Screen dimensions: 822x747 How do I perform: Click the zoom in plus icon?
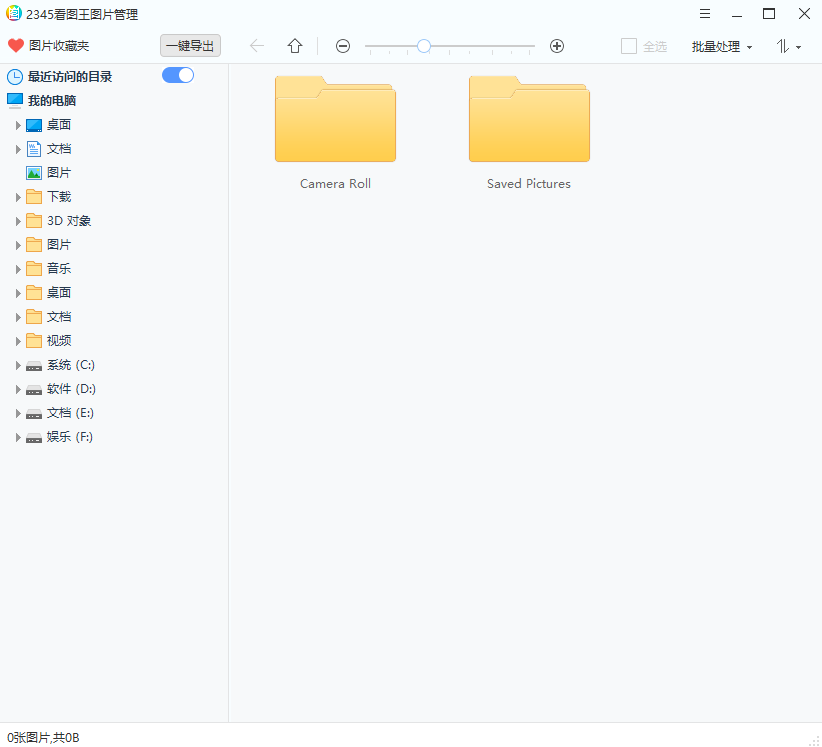tap(556, 46)
